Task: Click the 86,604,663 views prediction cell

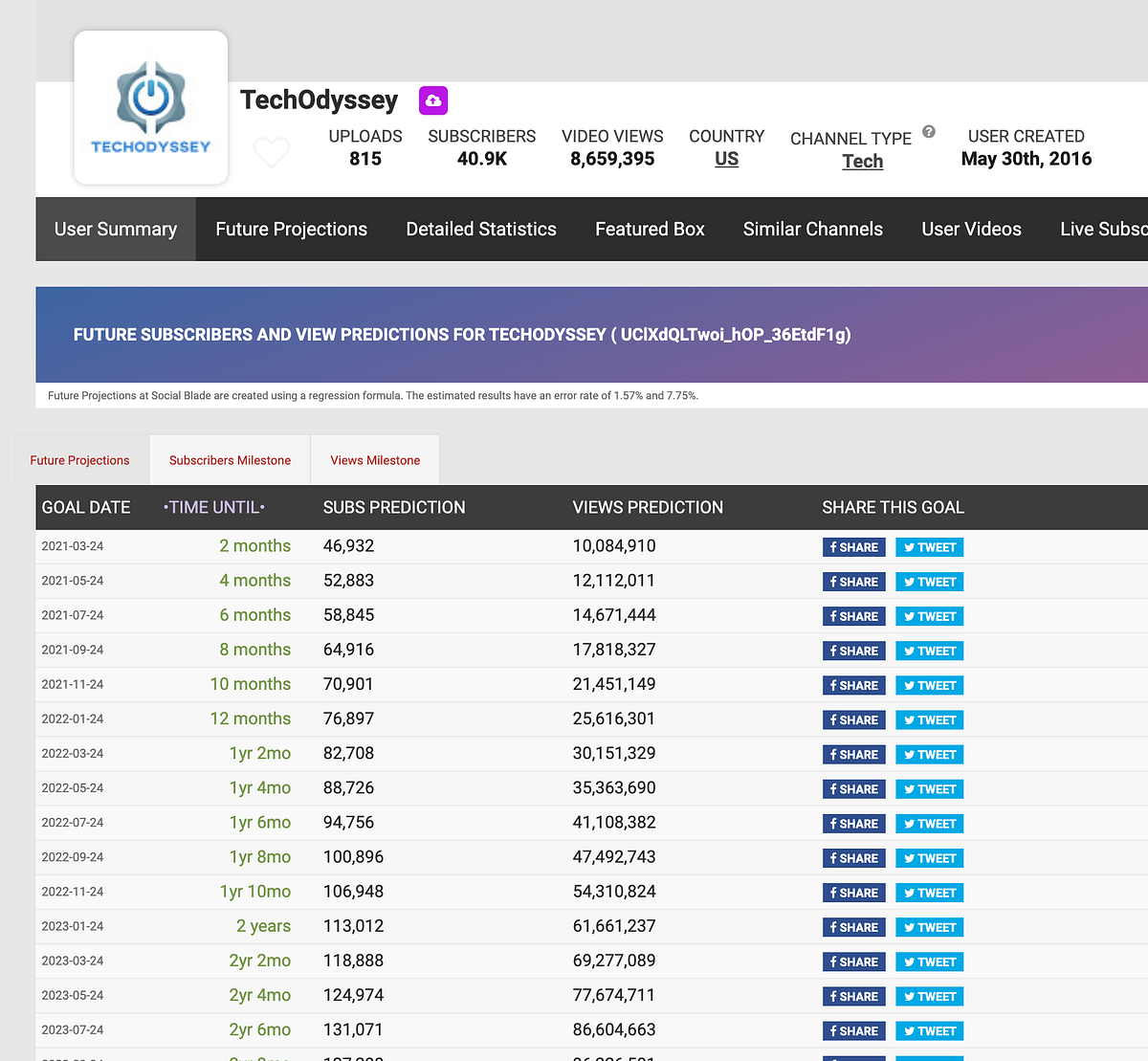Action: pyautogui.click(x=614, y=1029)
